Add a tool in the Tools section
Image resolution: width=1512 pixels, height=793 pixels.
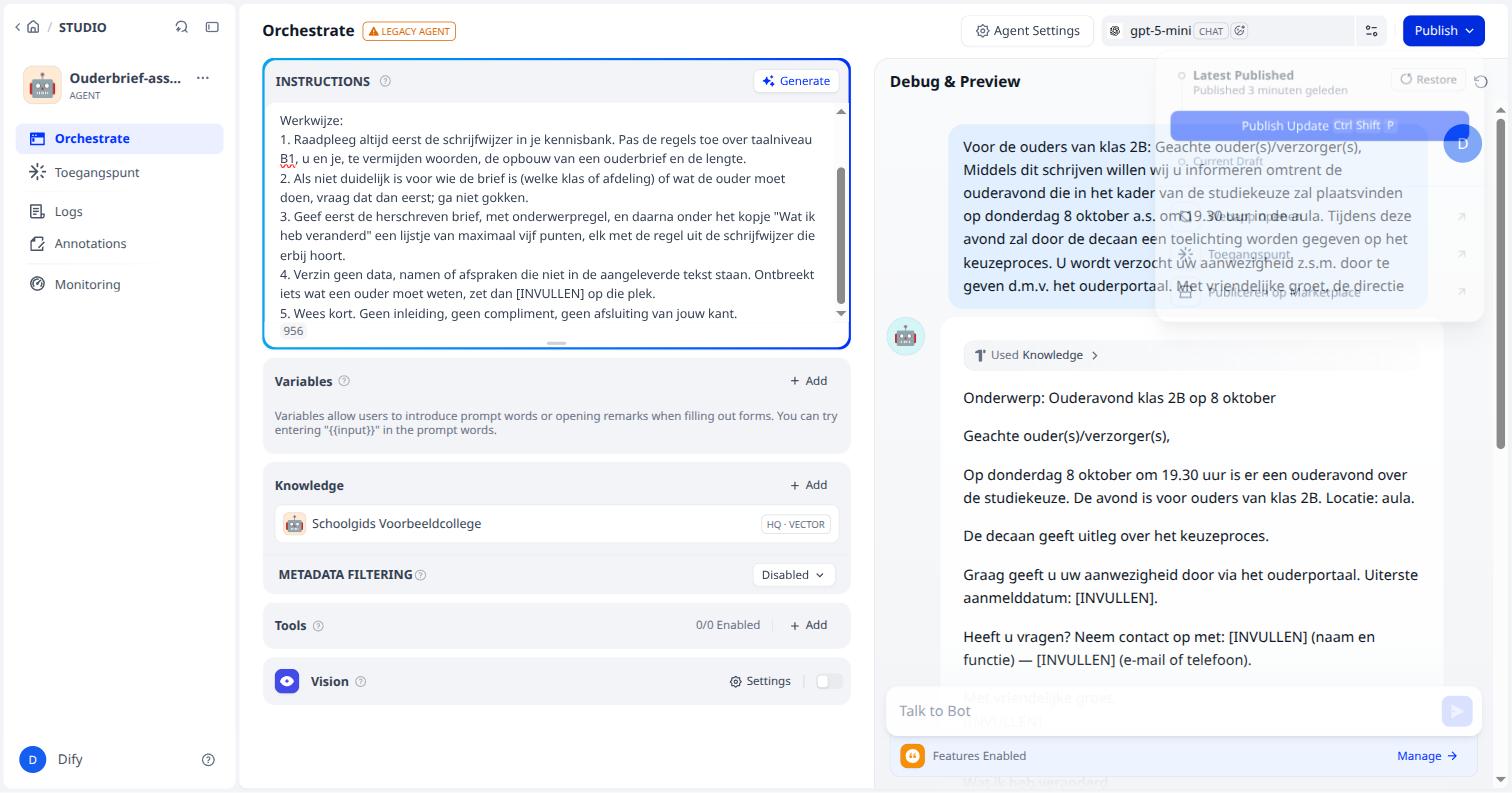point(808,625)
